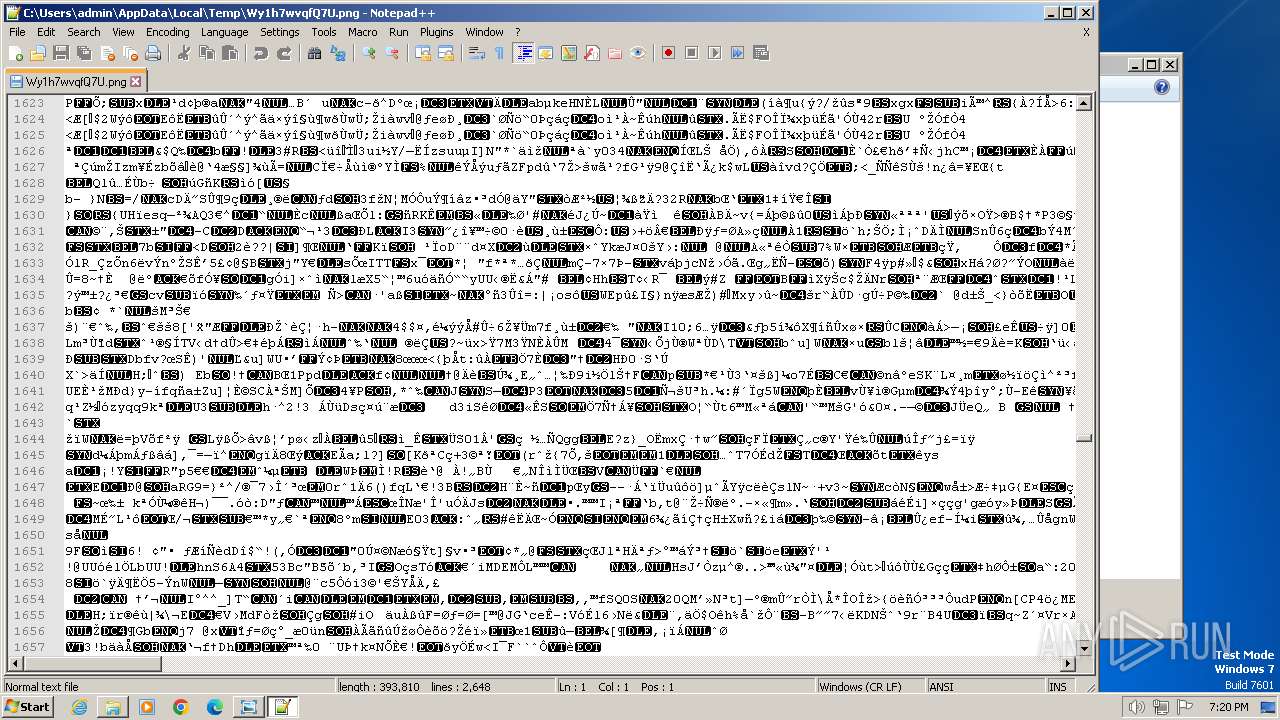Click the Save All toolbar icon
This screenshot has height=720, width=1280.
point(82,53)
